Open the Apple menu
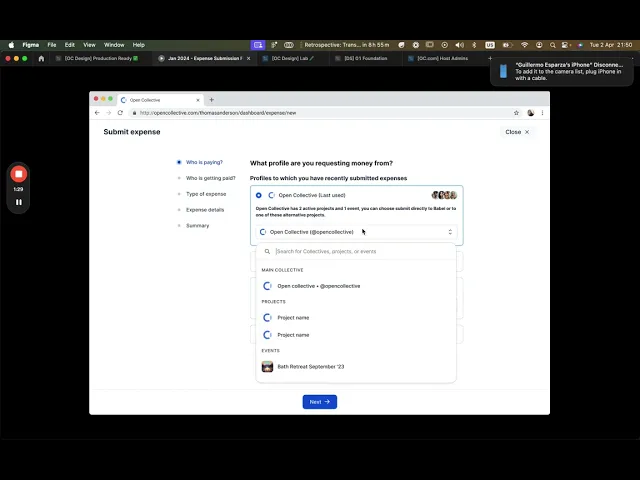640x480 pixels. click(x=11, y=45)
